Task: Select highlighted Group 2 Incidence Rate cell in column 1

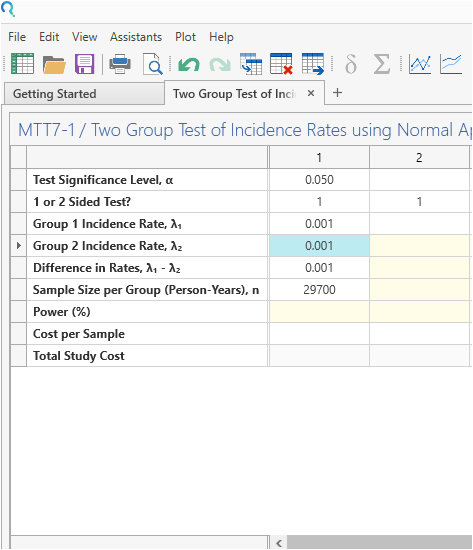Action: pos(319,246)
